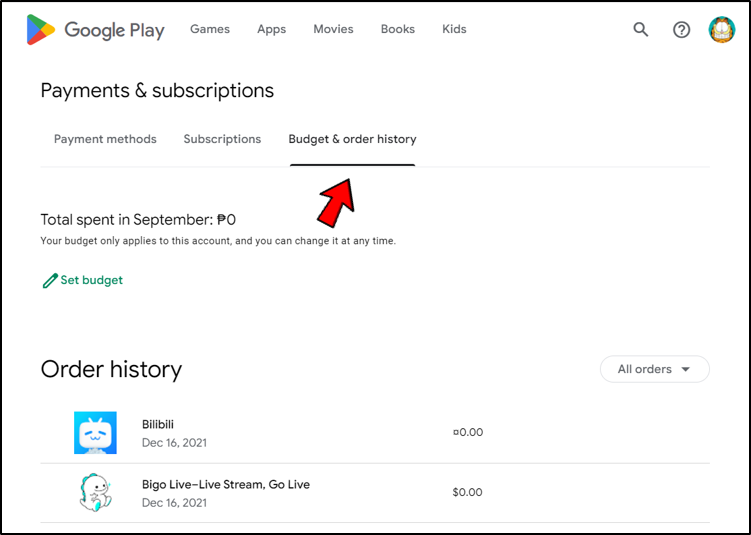Screen dimensions: 751x535
Task: Open the Kids section
Action: pos(454,29)
